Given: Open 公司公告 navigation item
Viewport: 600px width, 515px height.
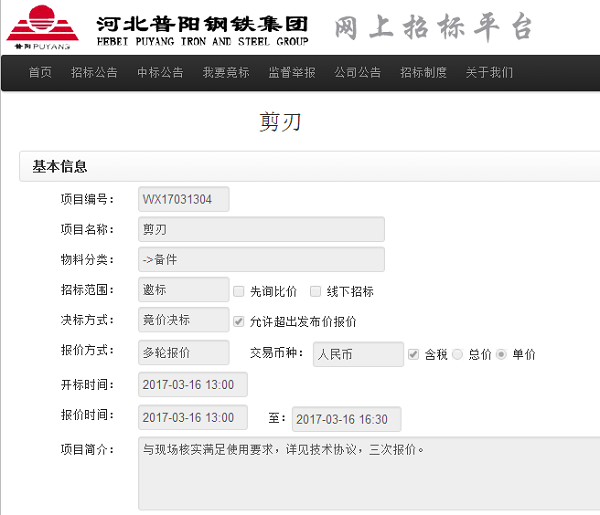Looking at the screenshot, I should [358, 73].
